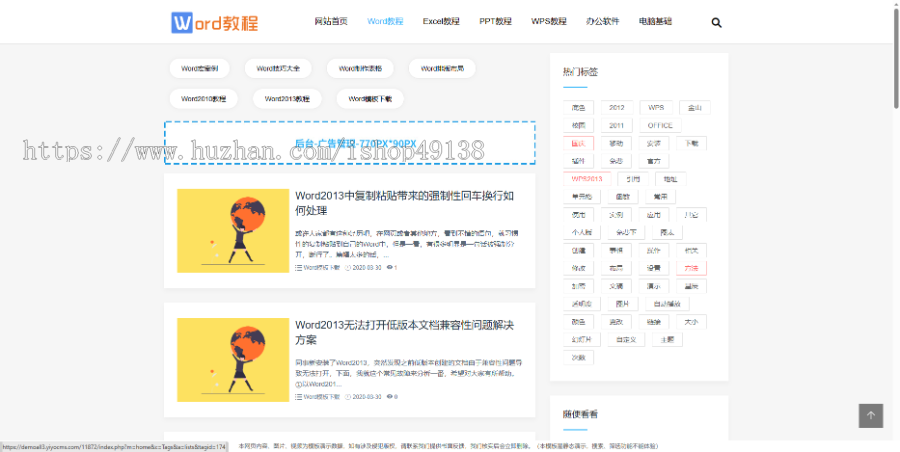Select the Word排版布局 category pill
The width and height of the screenshot is (900, 452).
442,68
